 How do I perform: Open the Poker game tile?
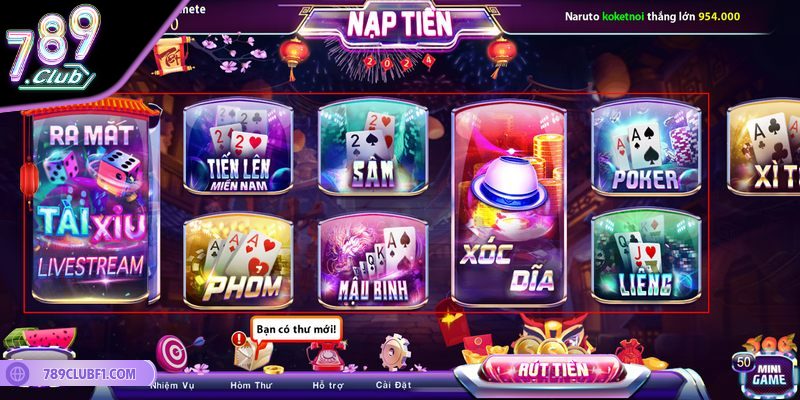click(646, 147)
